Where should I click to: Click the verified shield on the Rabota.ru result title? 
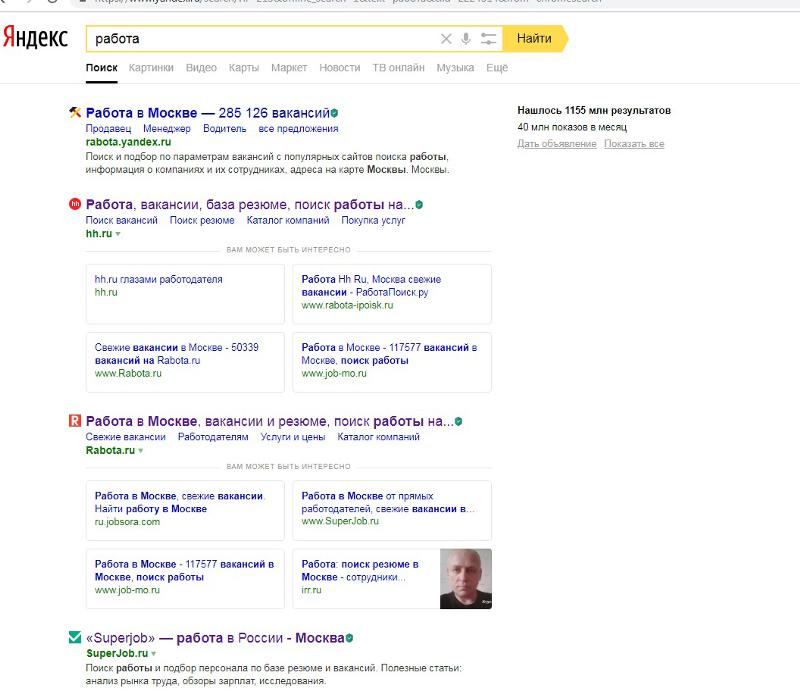point(458,421)
